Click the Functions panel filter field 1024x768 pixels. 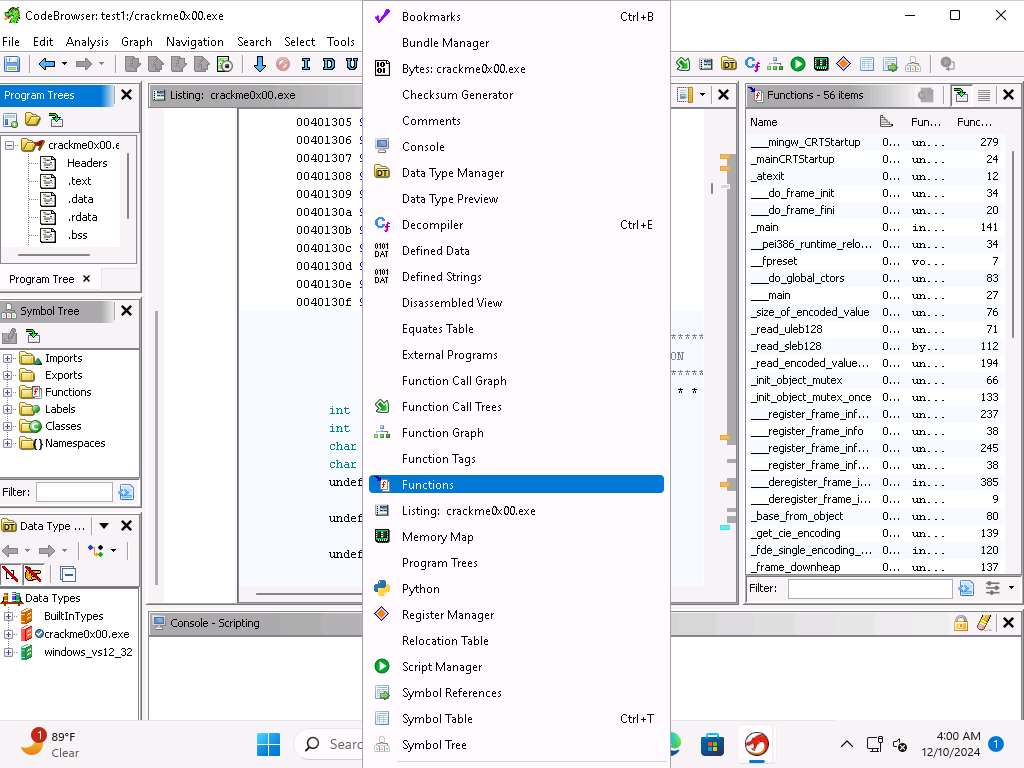tap(869, 589)
